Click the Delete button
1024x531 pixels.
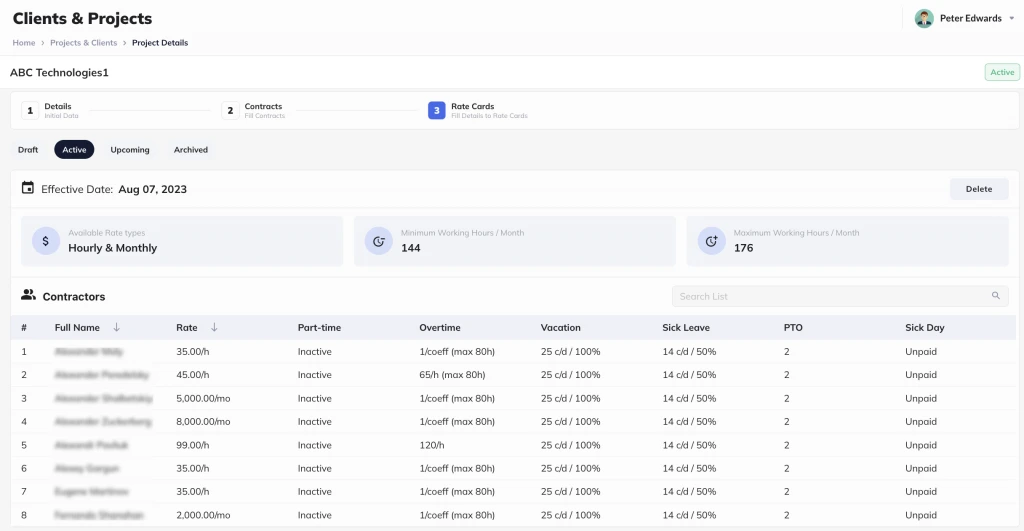point(979,189)
